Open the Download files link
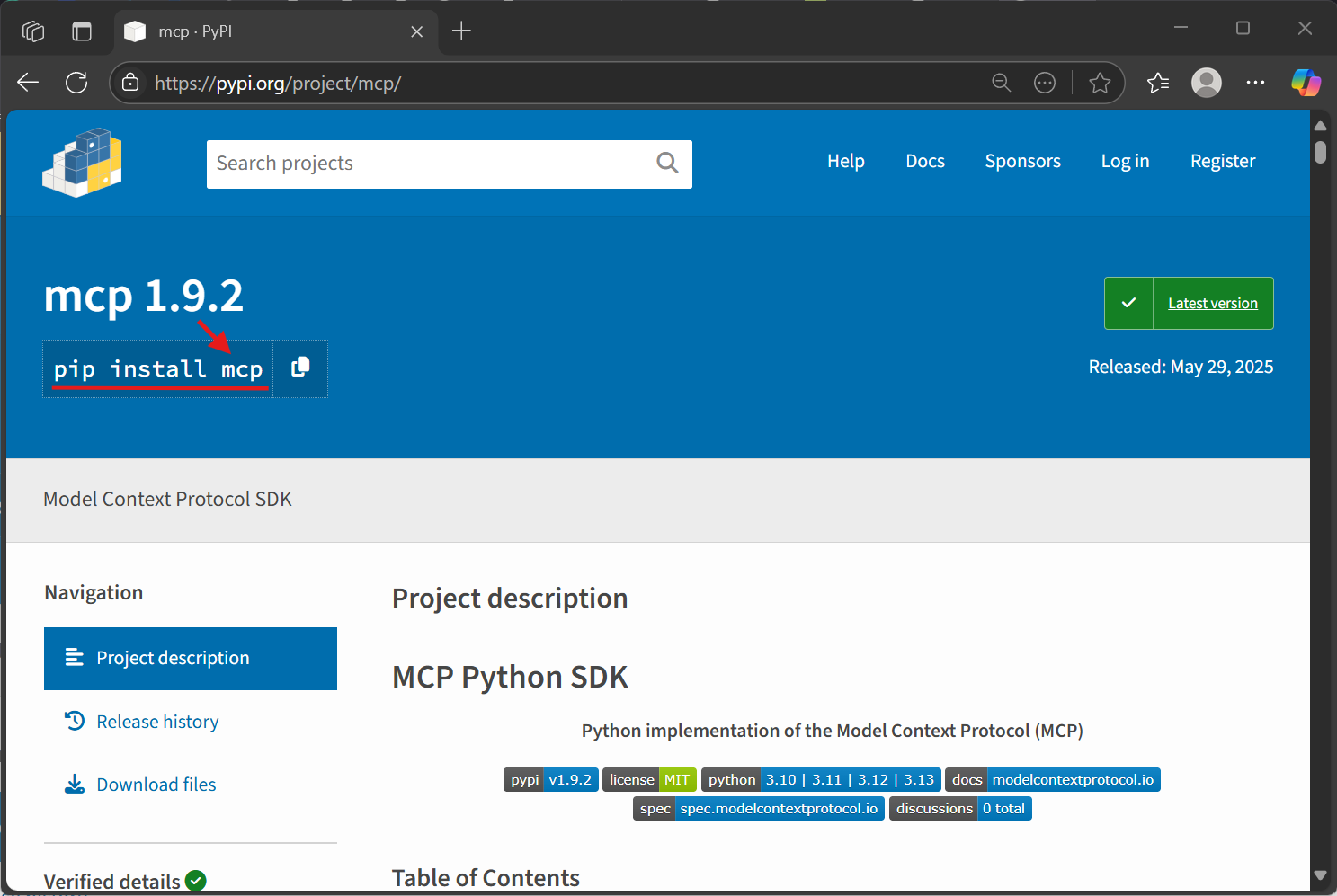Viewport: 1337px width, 896px height. tap(156, 785)
